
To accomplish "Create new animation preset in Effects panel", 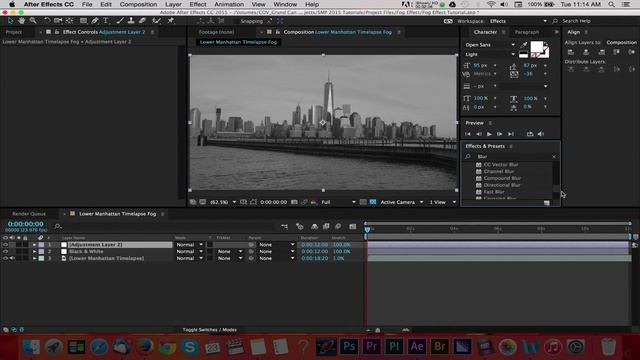I will 547,203.
